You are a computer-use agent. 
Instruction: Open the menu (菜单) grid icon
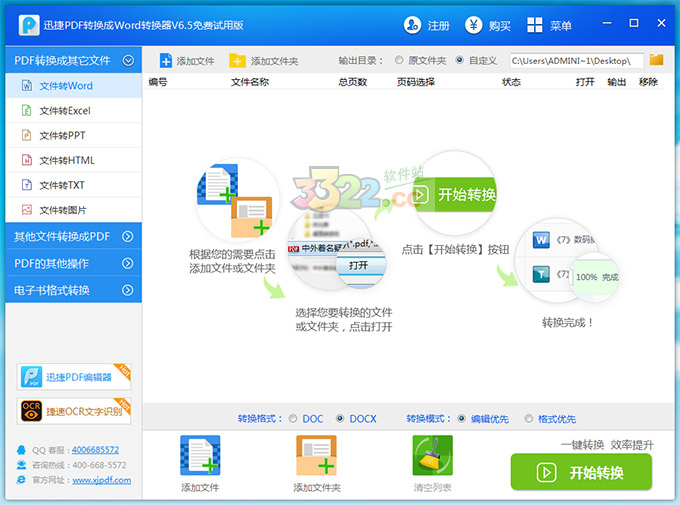click(534, 25)
